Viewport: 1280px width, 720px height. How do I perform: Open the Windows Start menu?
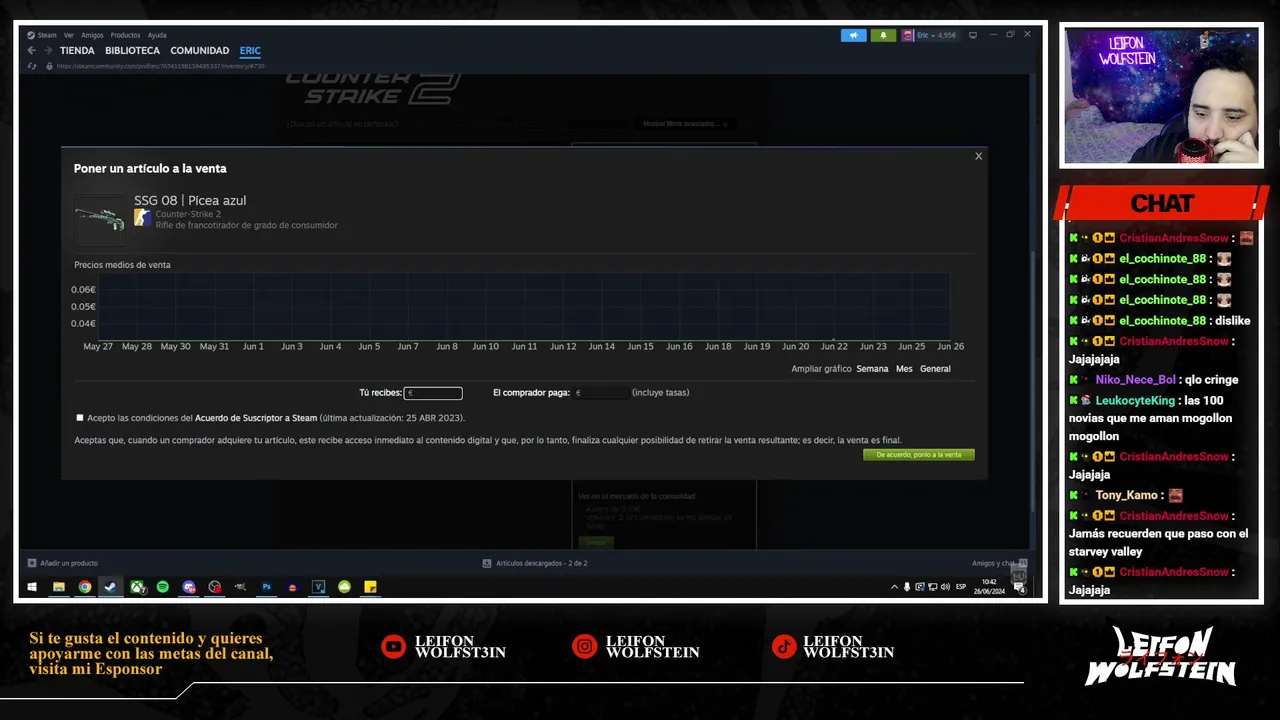32,587
